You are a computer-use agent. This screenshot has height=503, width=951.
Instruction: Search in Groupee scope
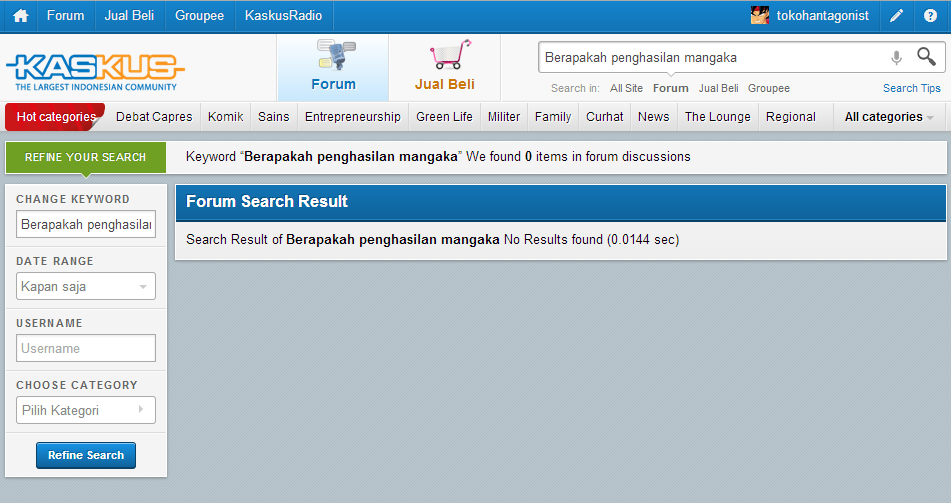pyautogui.click(x=768, y=88)
